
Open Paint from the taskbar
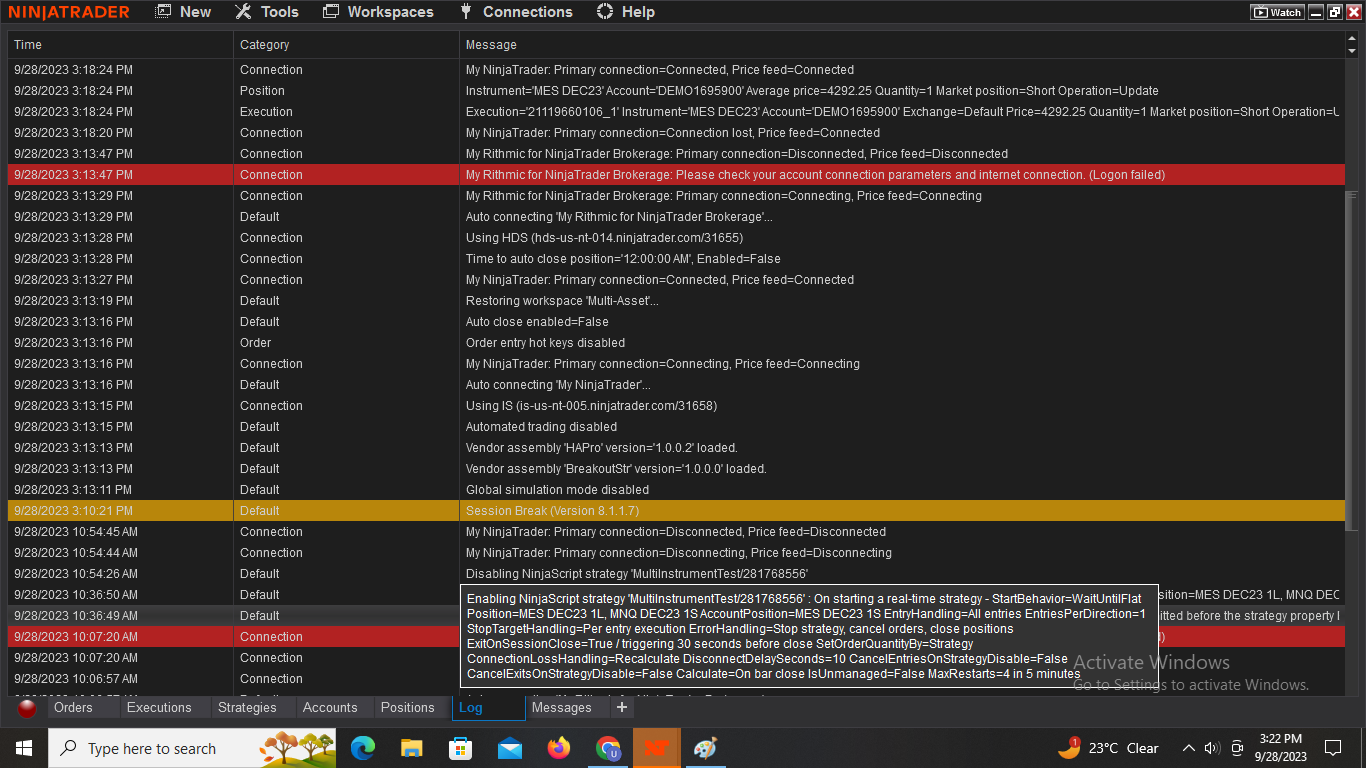coord(706,748)
